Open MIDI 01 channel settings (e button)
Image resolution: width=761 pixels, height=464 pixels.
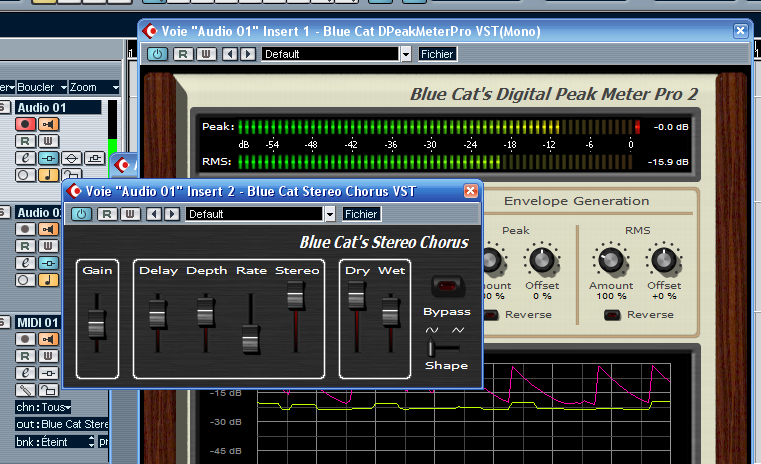point(25,373)
